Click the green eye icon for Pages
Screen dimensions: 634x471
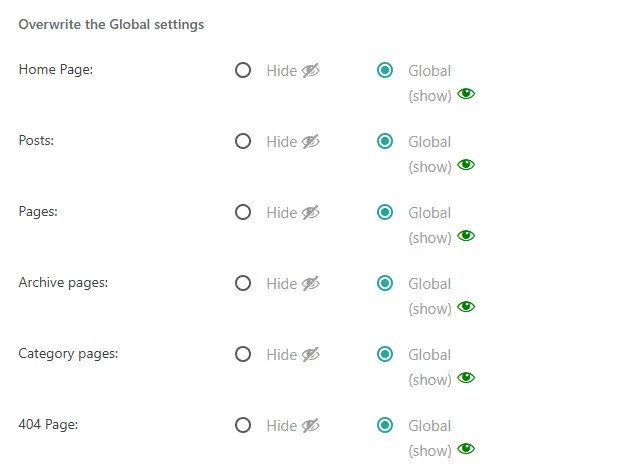(x=466, y=236)
